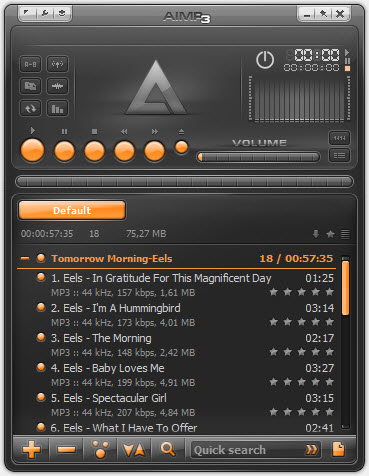
Task: Open settings wrench icon in title bar
Action: pos(44,13)
